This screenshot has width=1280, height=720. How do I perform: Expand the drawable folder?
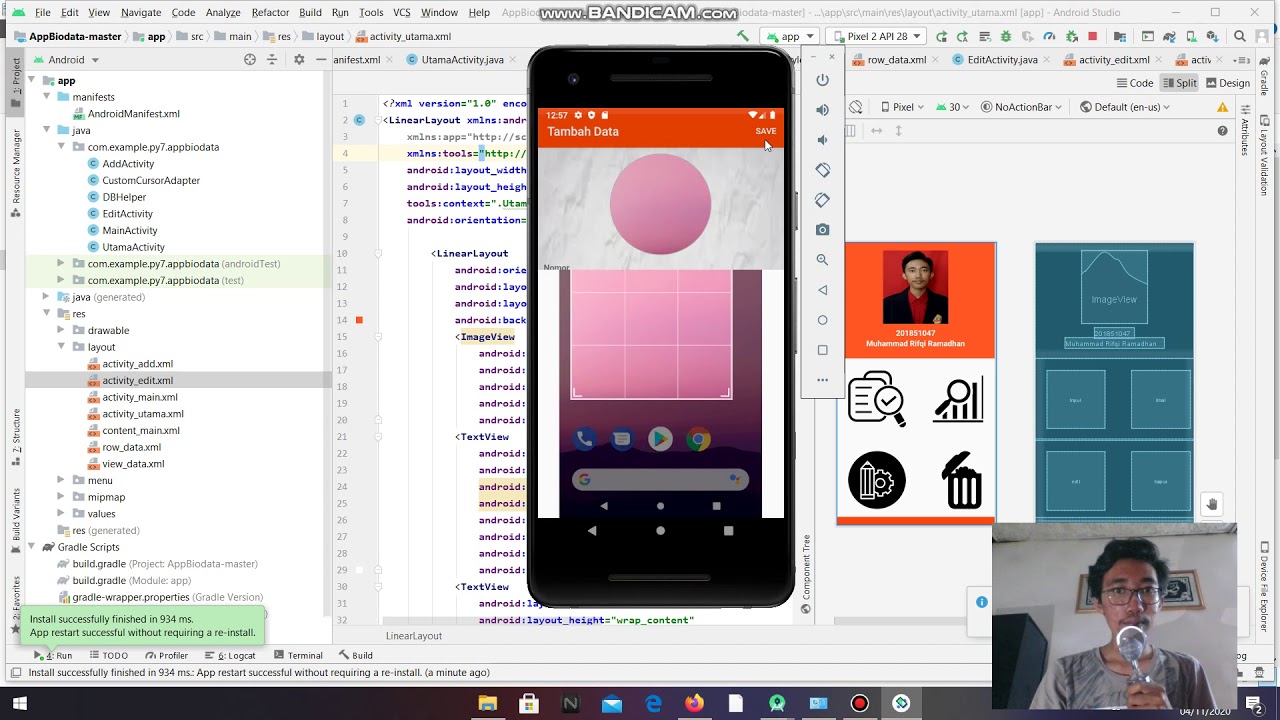click(x=61, y=330)
